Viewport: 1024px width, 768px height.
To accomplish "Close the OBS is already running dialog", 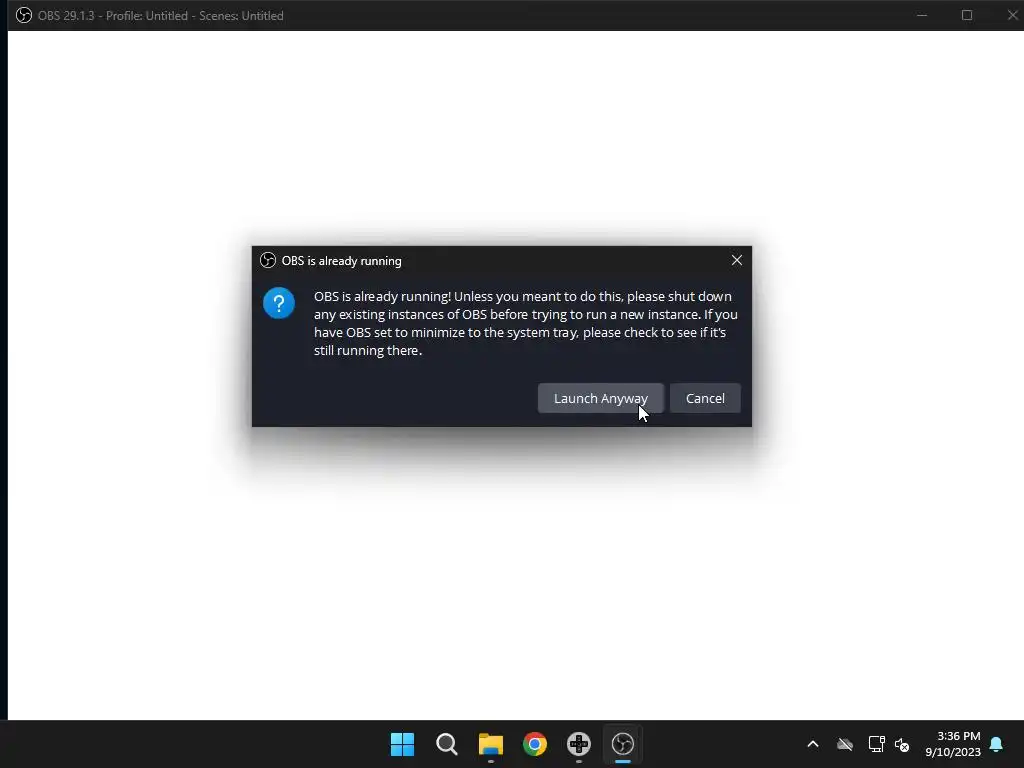I will [737, 261].
